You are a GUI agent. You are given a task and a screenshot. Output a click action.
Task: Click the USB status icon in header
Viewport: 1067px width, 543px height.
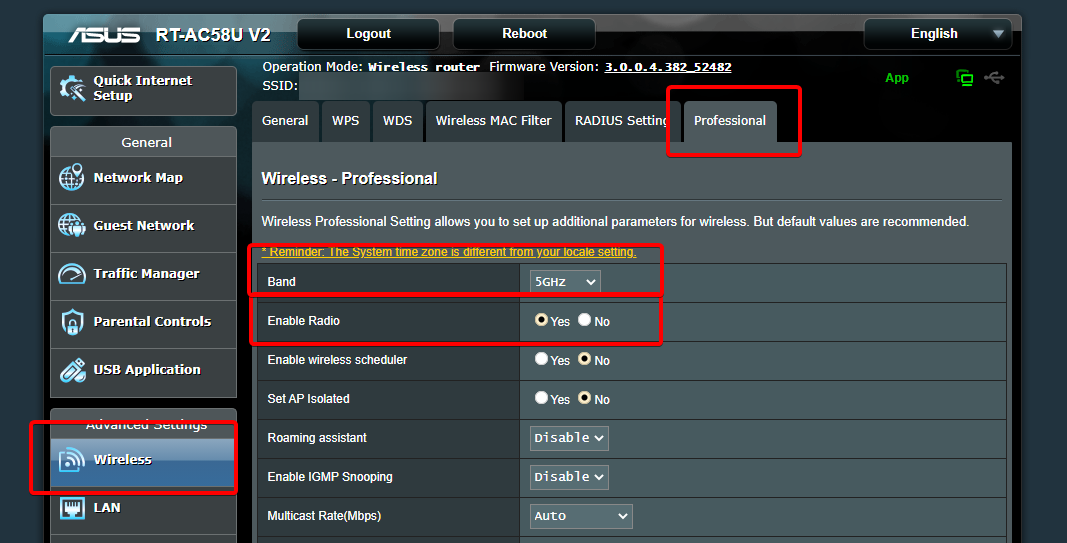(994, 78)
